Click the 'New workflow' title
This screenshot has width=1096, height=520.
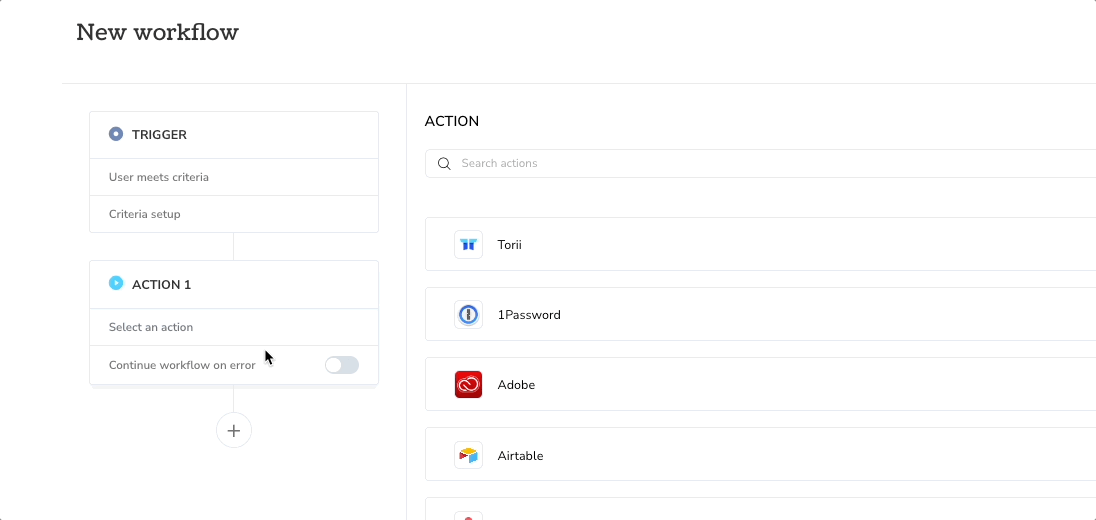click(x=157, y=32)
